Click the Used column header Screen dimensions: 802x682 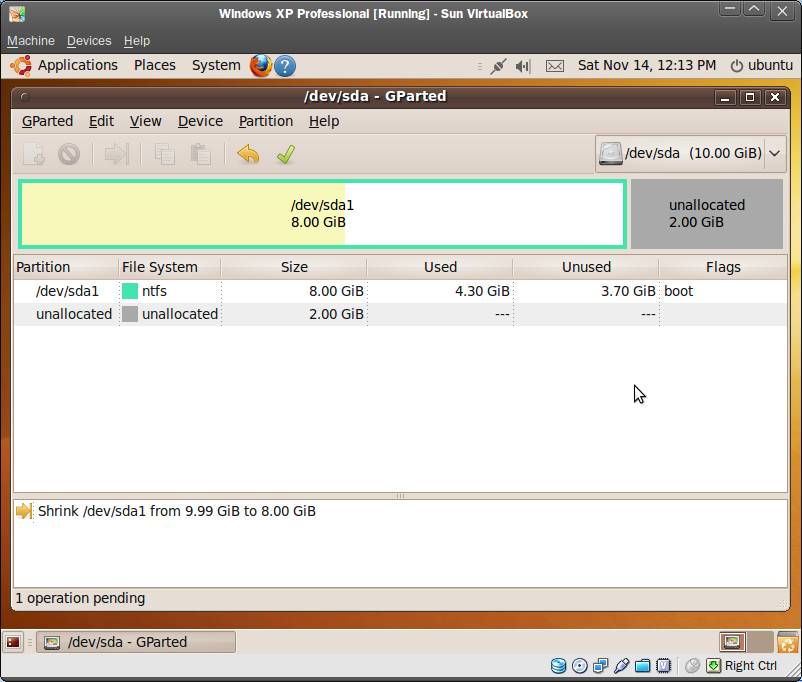pyautogui.click(x=440, y=267)
